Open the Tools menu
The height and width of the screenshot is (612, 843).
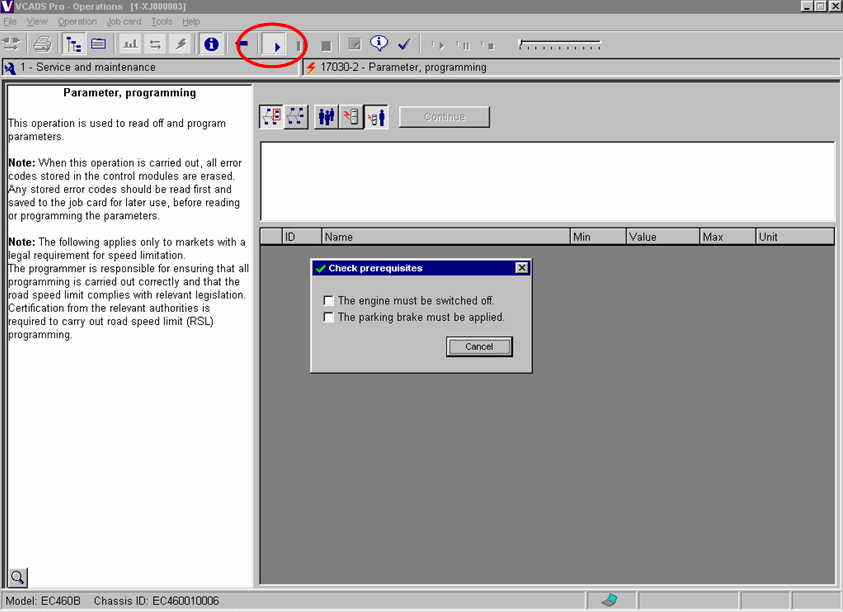pyautogui.click(x=161, y=22)
